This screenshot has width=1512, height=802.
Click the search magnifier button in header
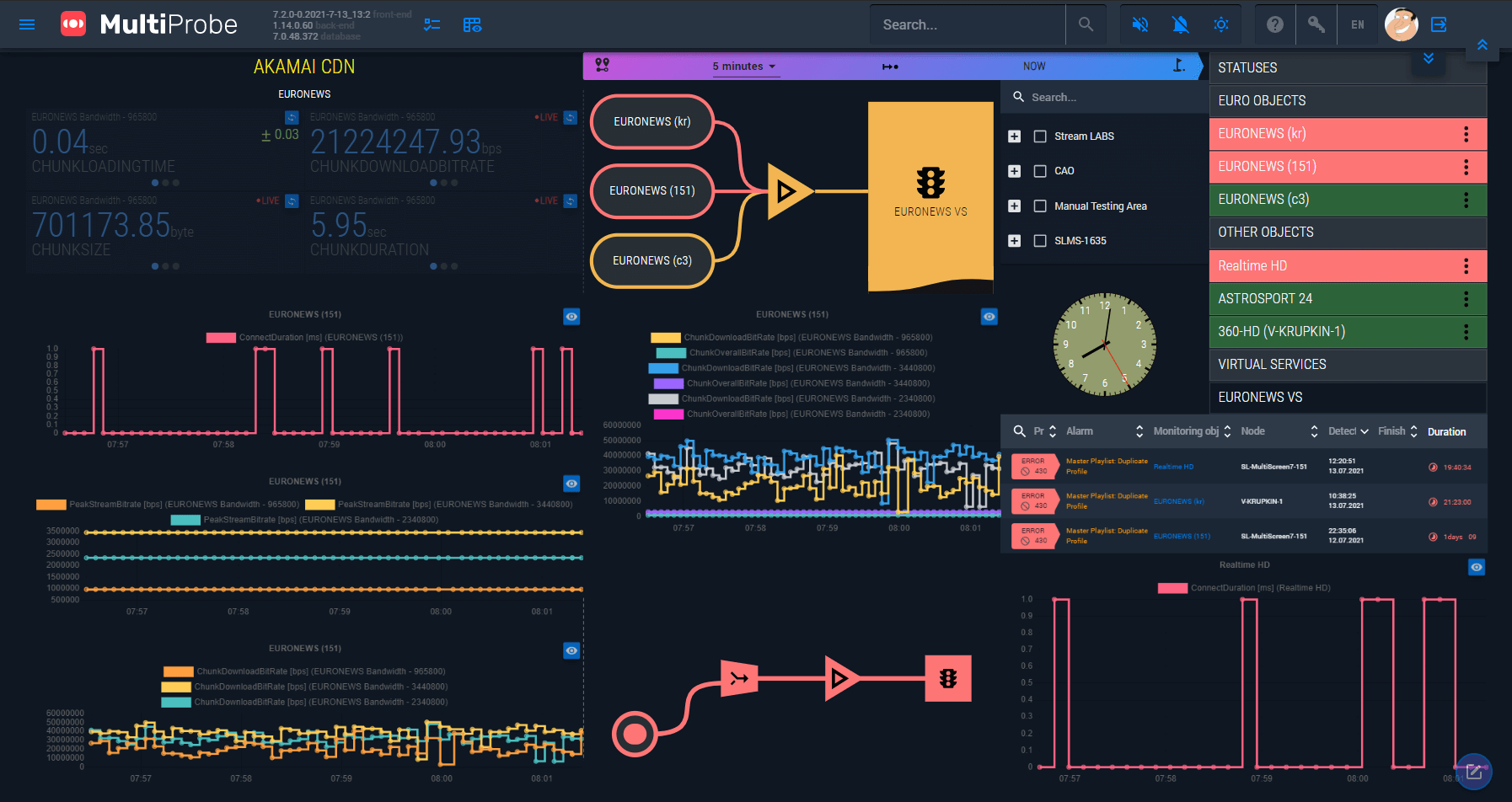point(1086,24)
